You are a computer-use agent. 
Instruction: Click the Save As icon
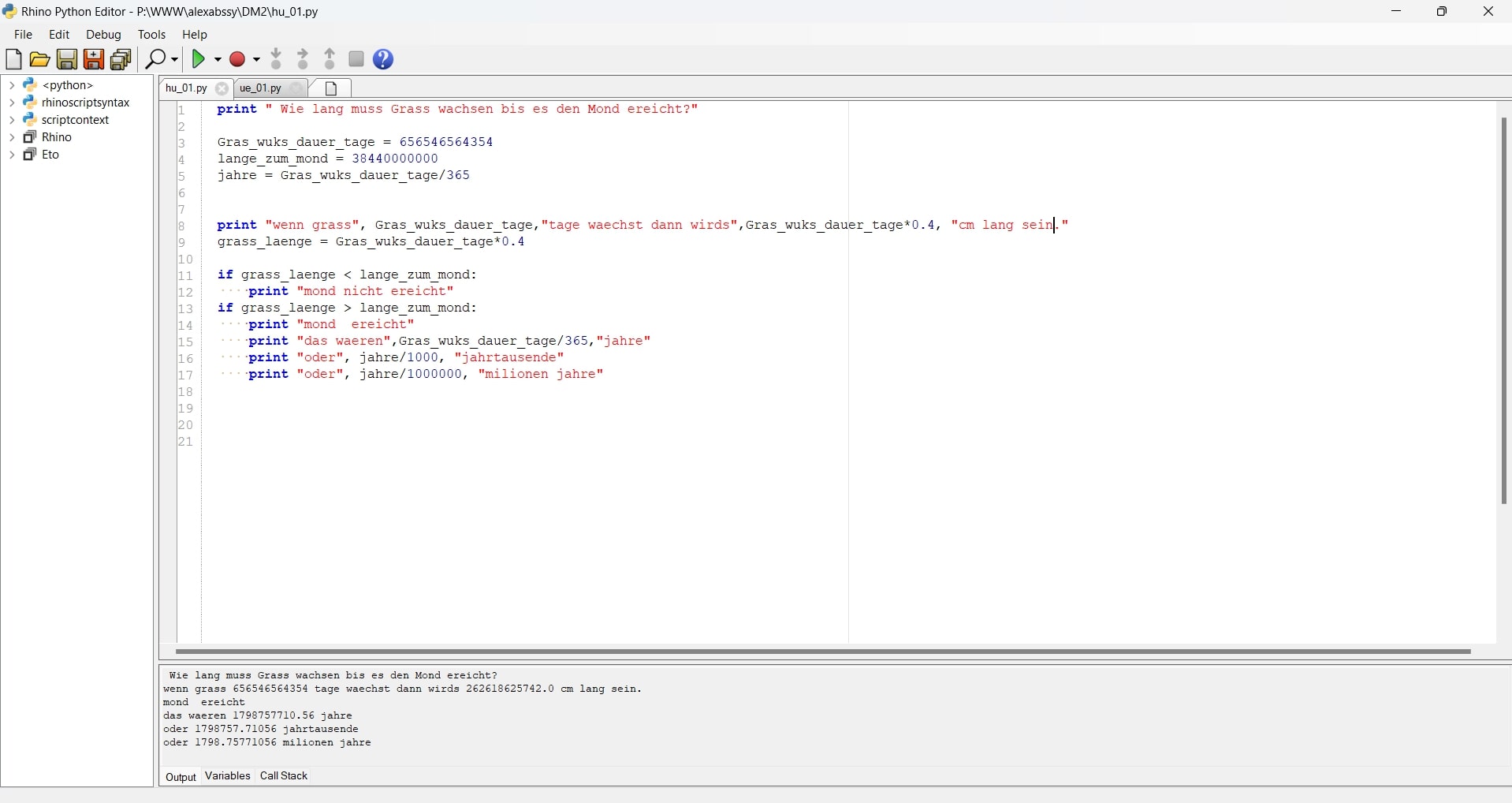click(94, 59)
